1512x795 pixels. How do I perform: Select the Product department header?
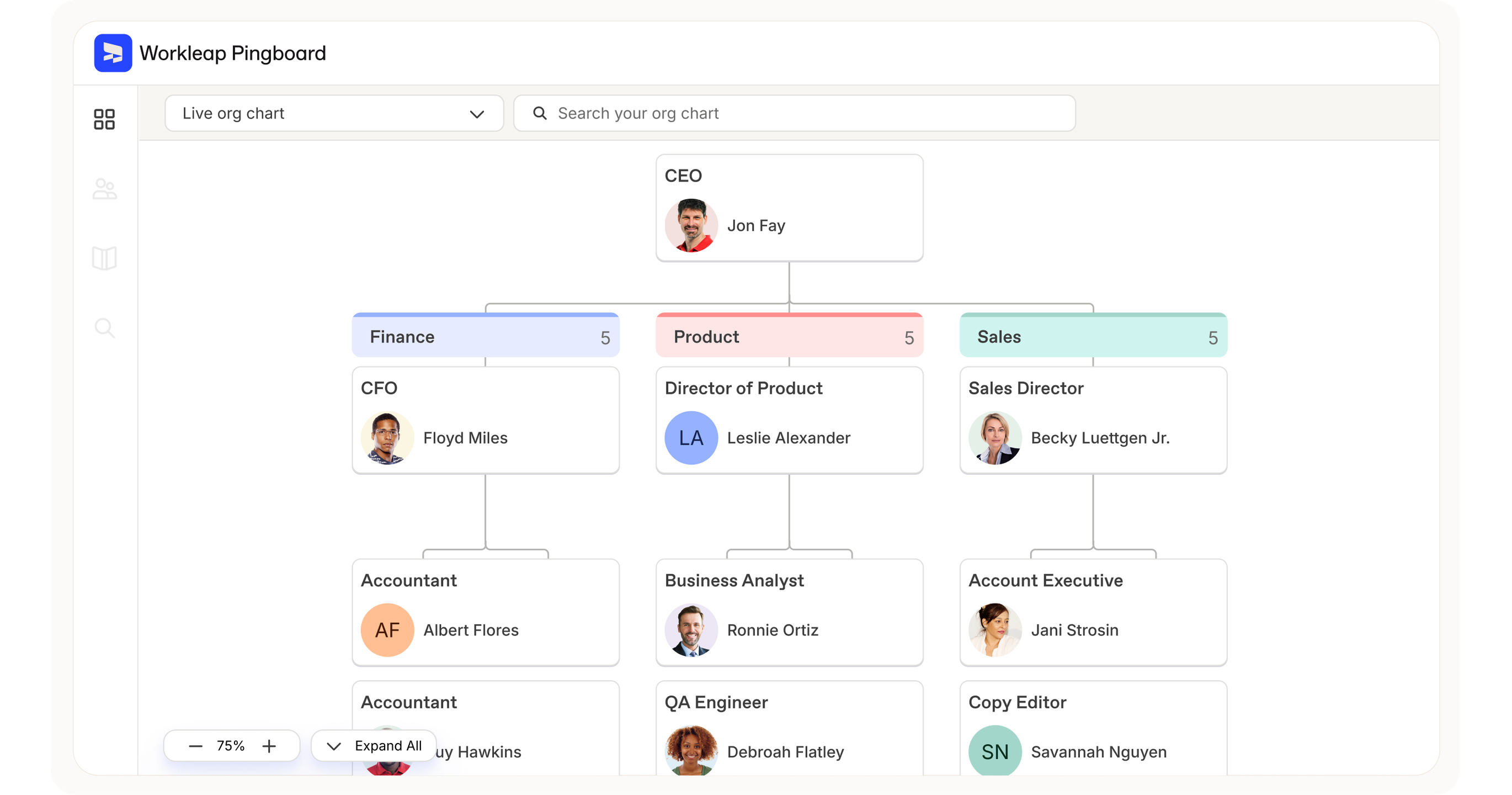(789, 337)
